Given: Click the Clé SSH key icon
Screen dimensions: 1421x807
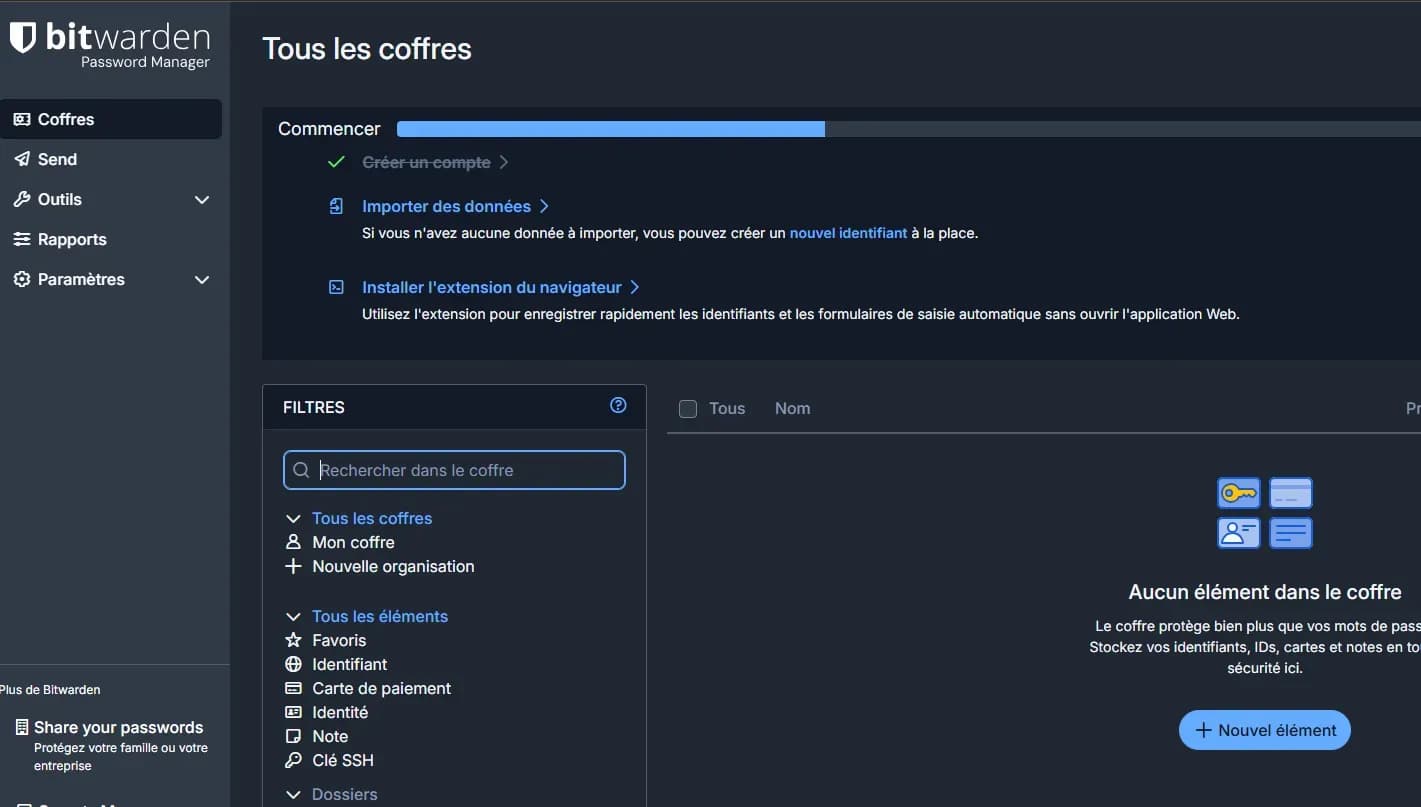Looking at the screenshot, I should tap(292, 760).
